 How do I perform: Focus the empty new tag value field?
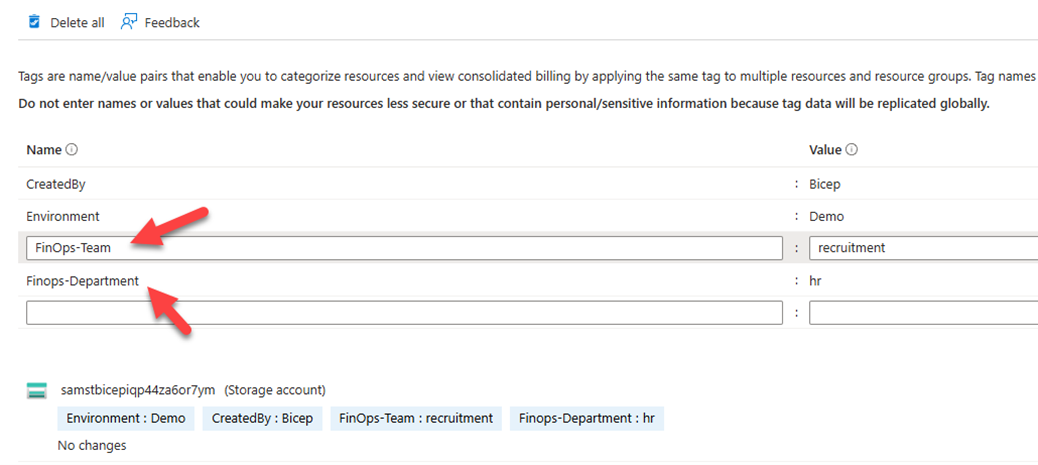click(922, 313)
